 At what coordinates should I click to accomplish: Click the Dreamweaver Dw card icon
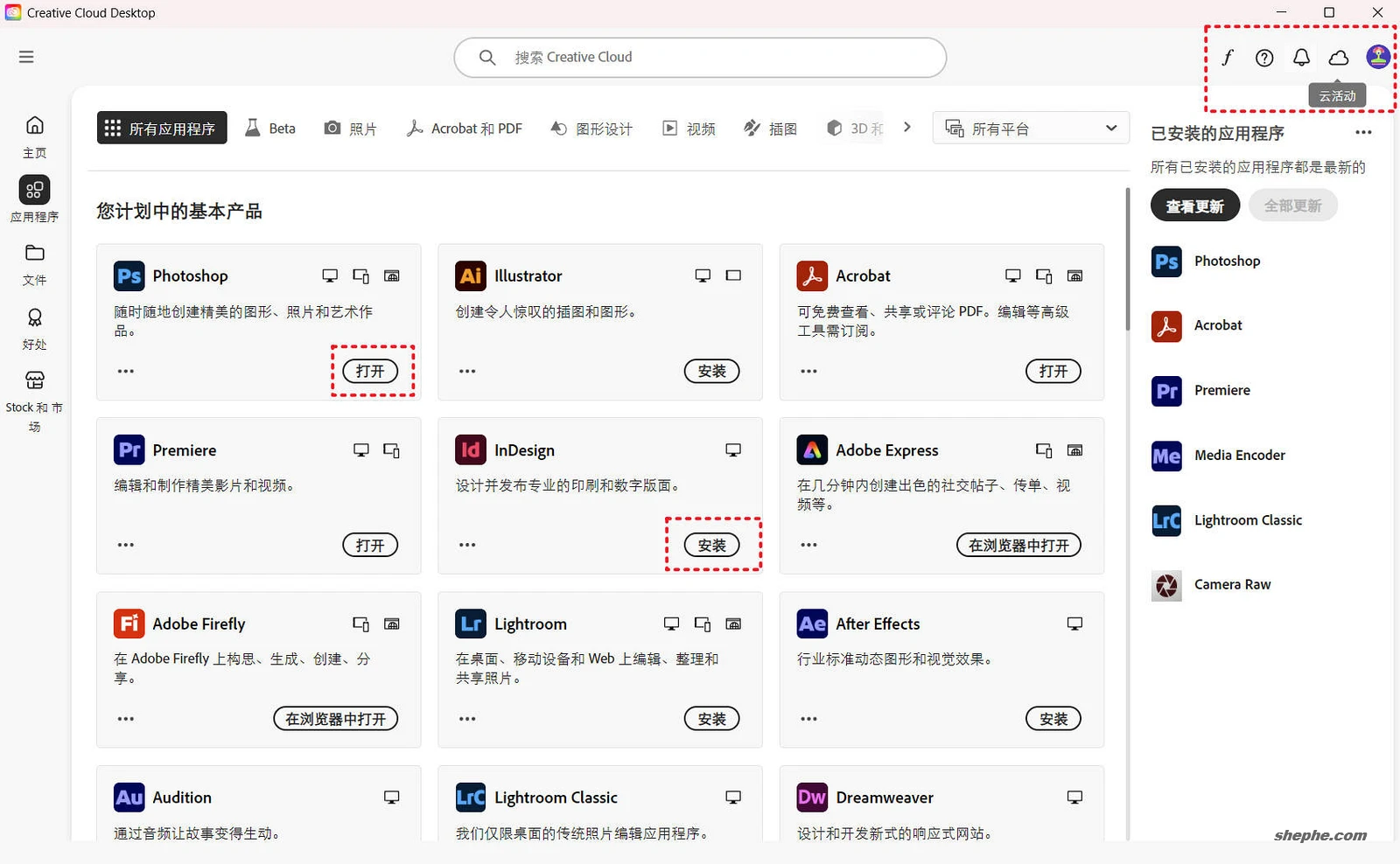click(x=812, y=798)
